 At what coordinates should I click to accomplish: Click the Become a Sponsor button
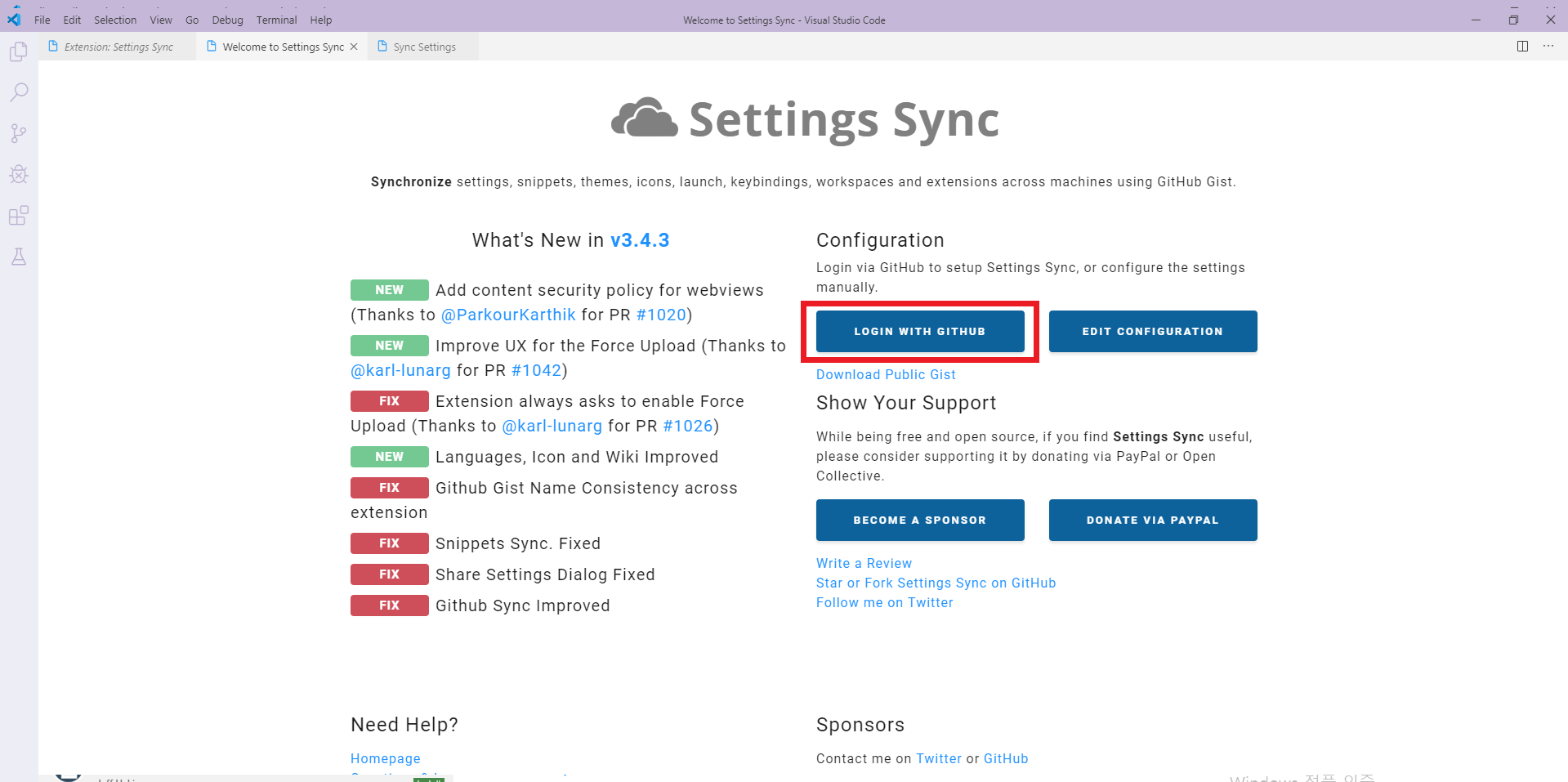(x=920, y=520)
